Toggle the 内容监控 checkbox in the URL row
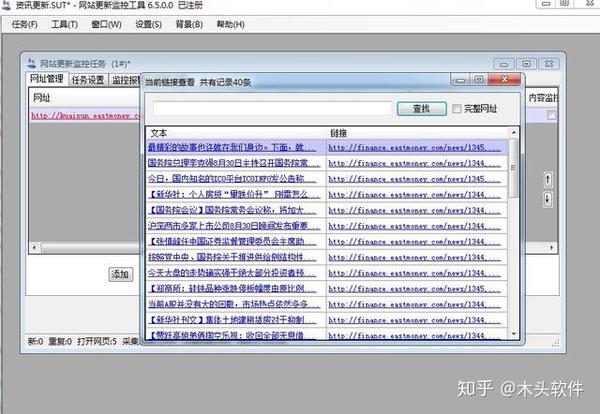 pyautogui.click(x=551, y=115)
